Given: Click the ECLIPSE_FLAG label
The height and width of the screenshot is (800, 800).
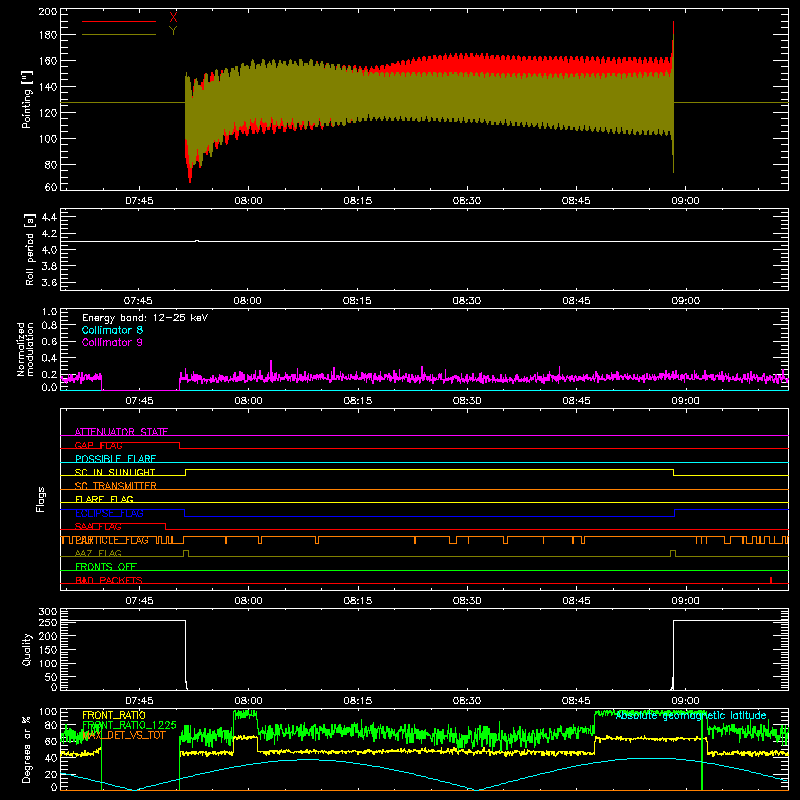Looking at the screenshot, I should [109, 513].
